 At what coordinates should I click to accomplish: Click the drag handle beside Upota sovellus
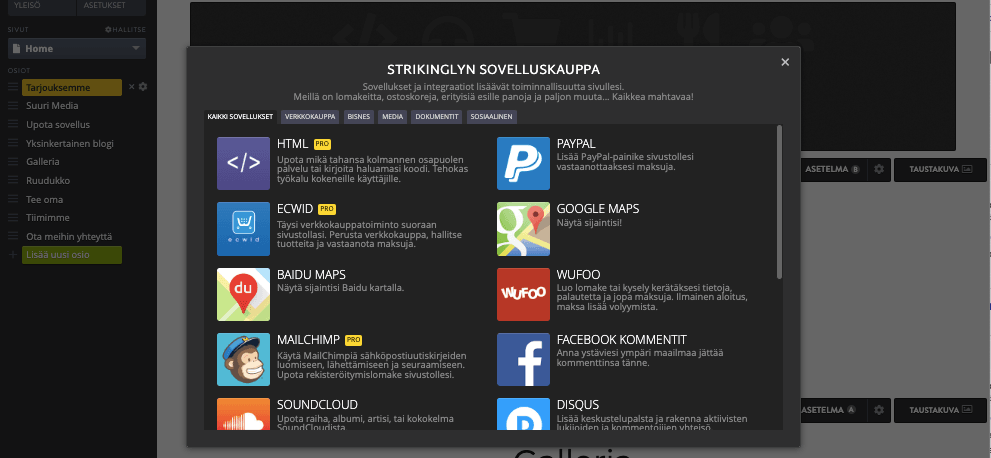[13, 124]
